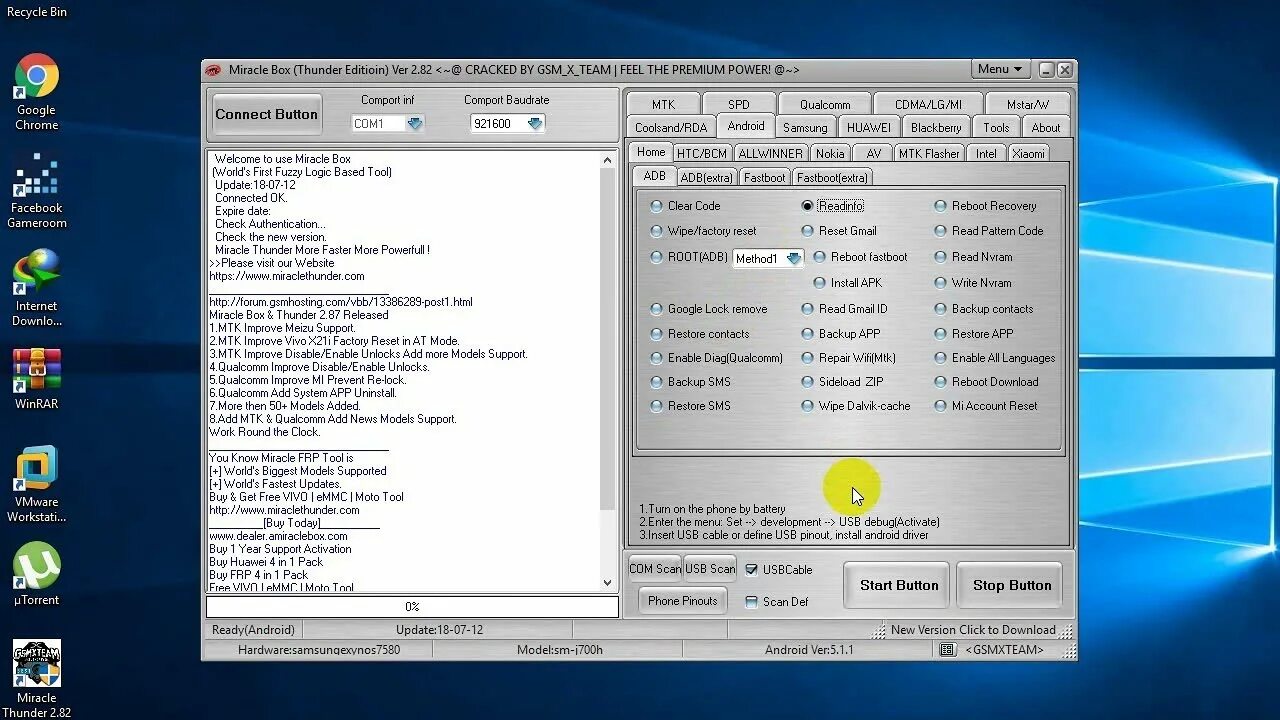The image size is (1280, 720).
Task: Choose Reset Gmail option
Action: click(839, 231)
